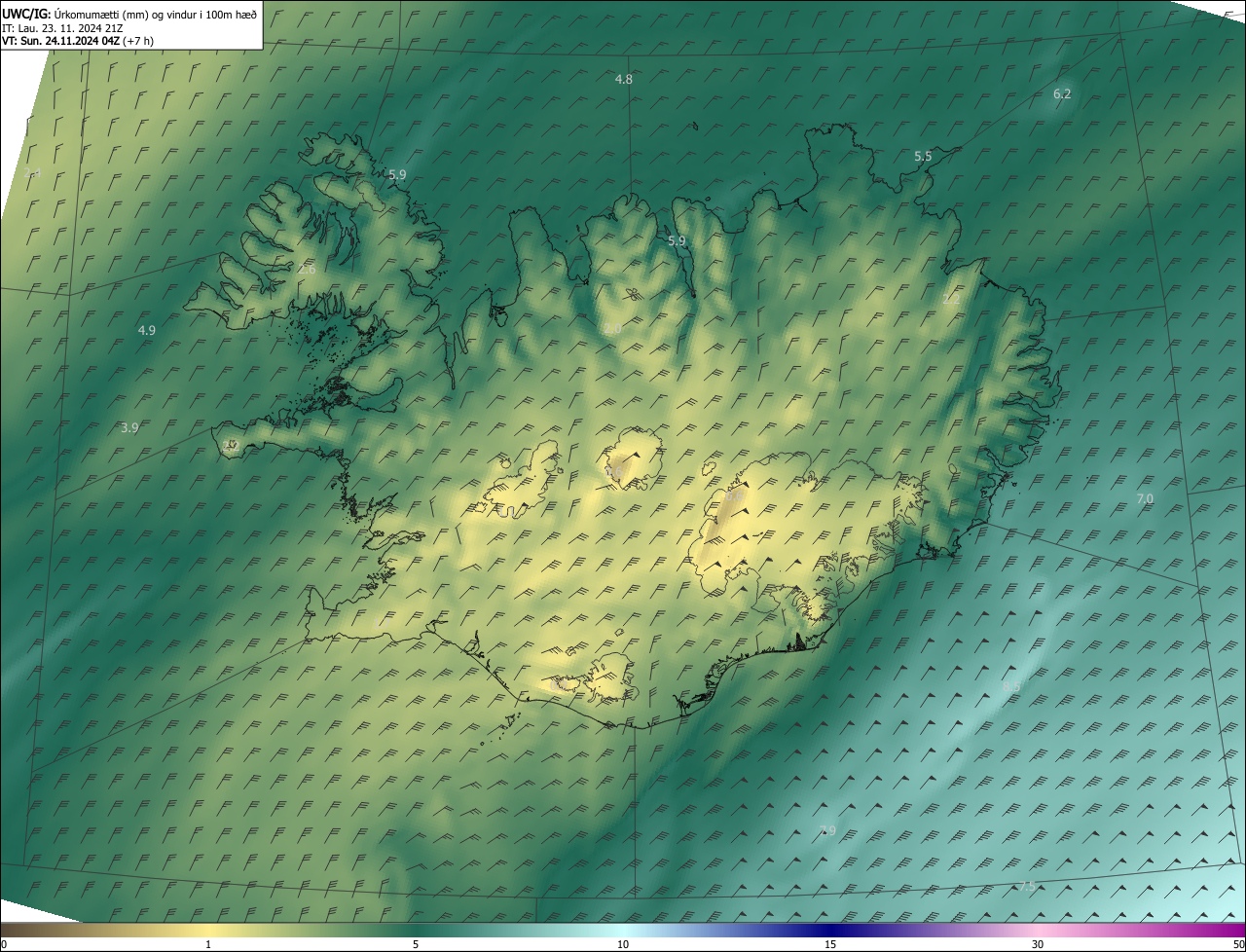Viewport: 1246px width, 952px height.
Task: Select the 8.5 value label over the ocean
Action: [x=1011, y=686]
